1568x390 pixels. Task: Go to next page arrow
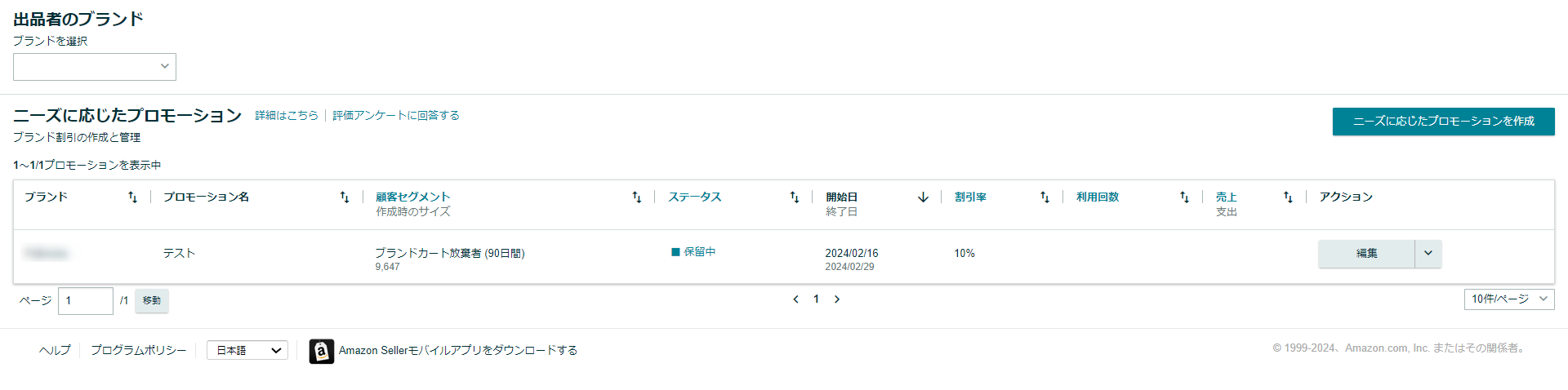coord(837,299)
